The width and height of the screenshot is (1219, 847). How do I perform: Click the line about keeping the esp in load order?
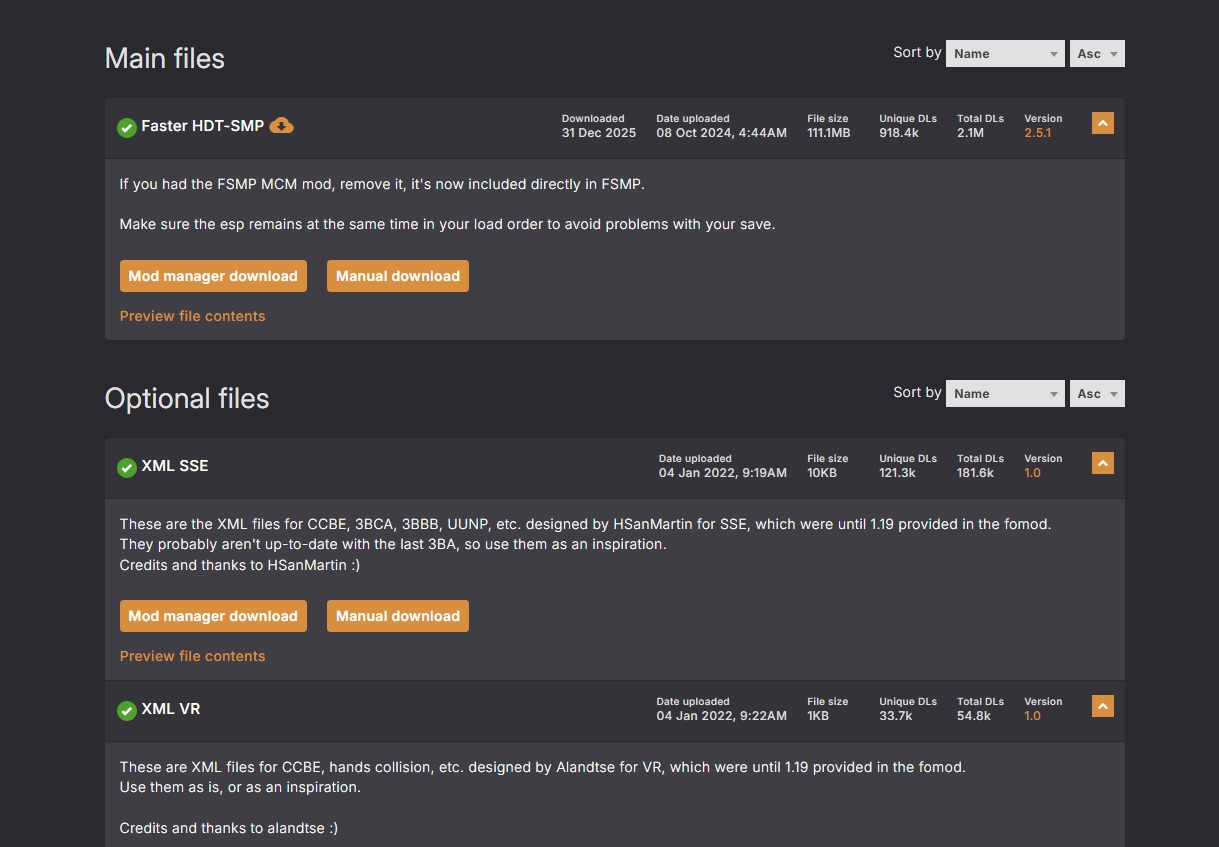[x=447, y=224]
